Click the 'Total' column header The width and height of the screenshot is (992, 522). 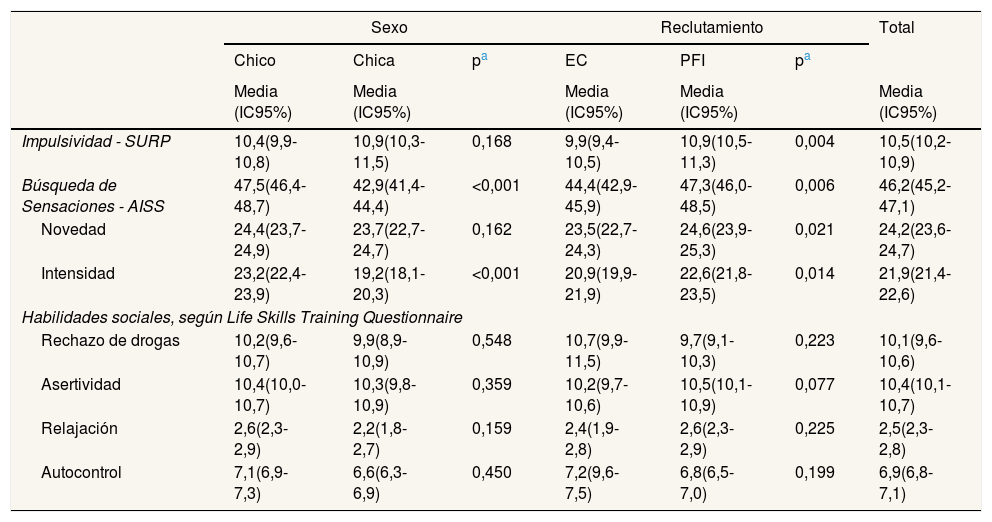[x=897, y=28]
